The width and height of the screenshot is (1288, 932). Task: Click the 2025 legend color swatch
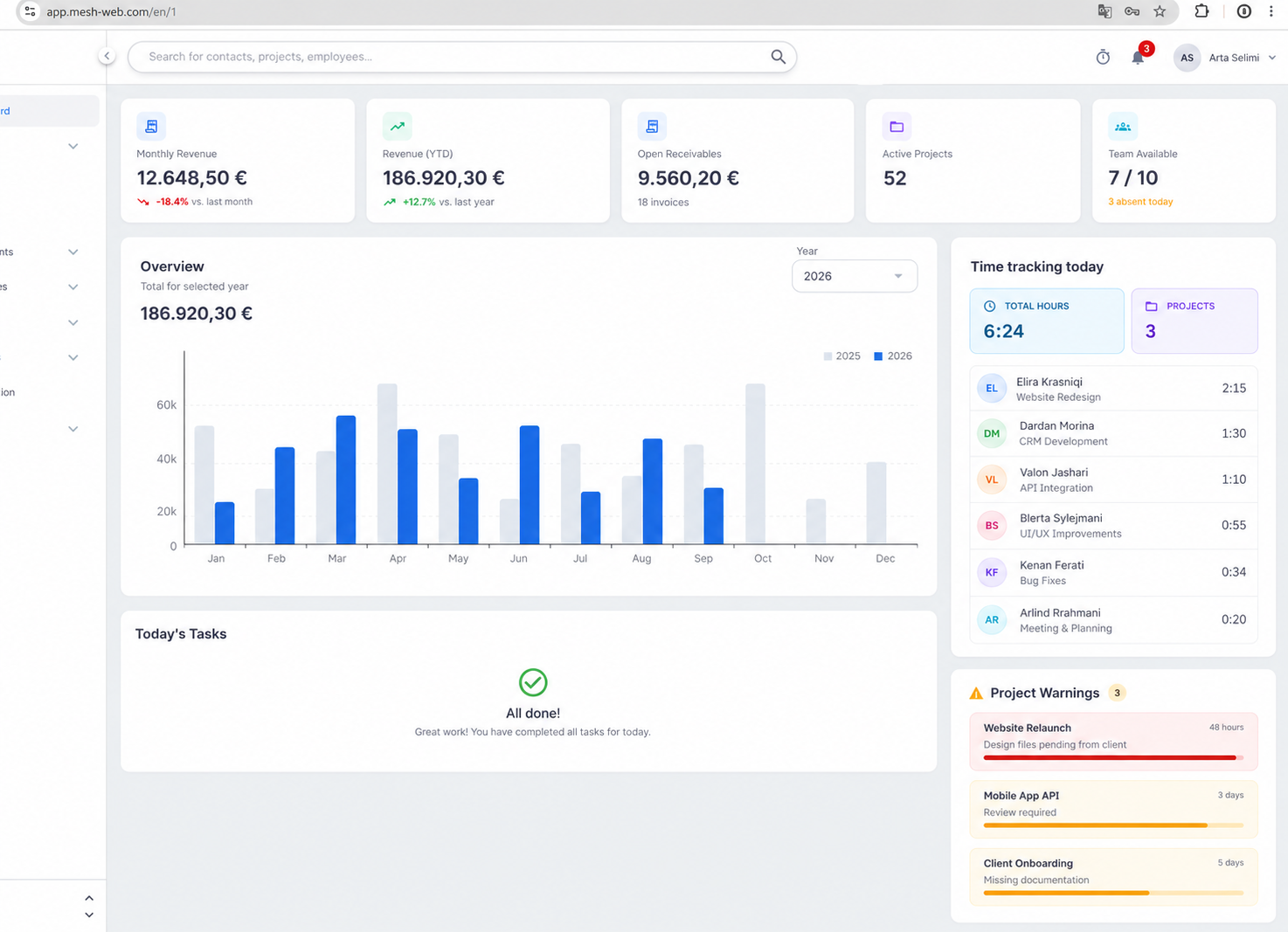[828, 356]
